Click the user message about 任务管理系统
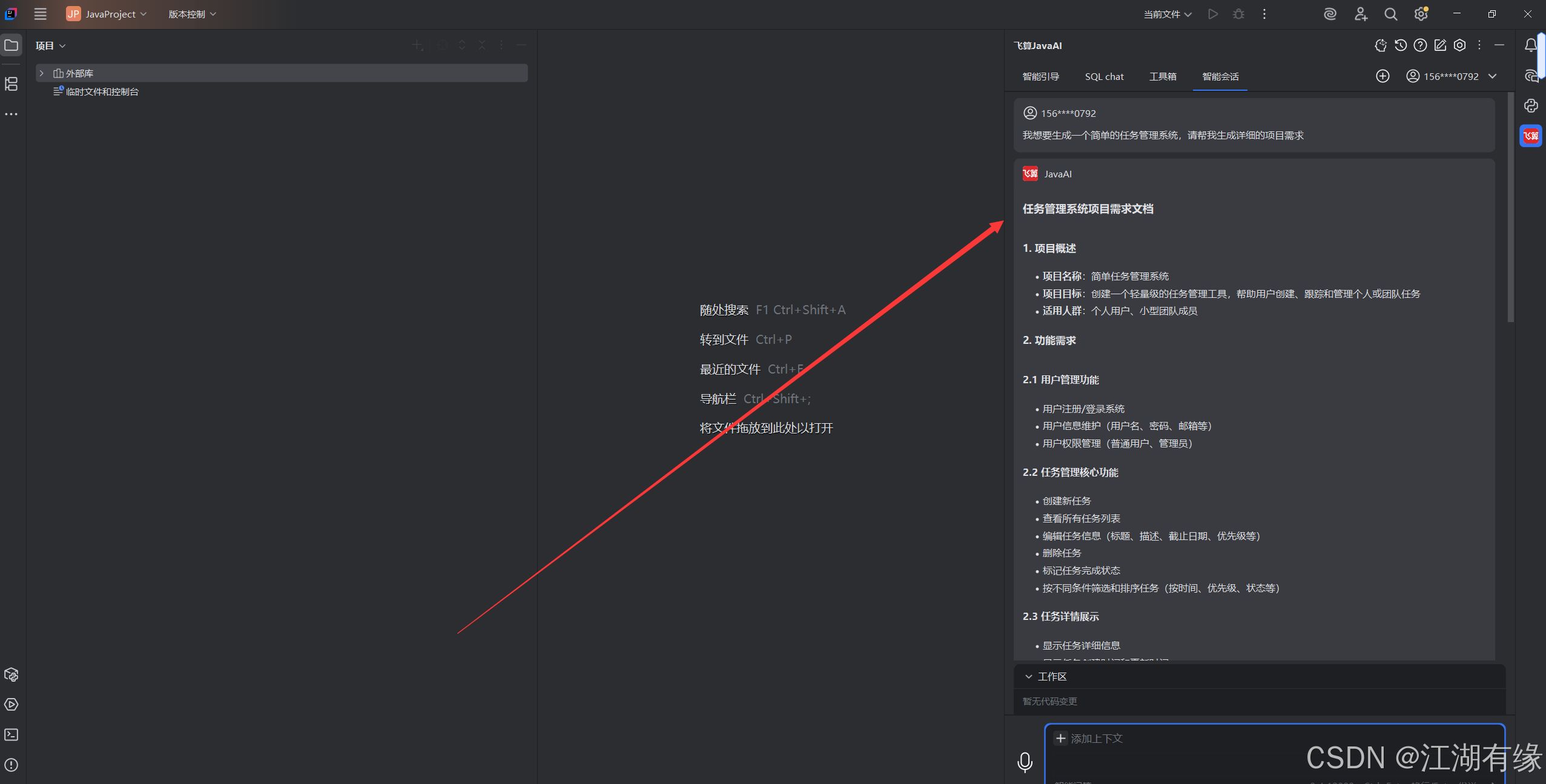1546x784 pixels. [1163, 135]
